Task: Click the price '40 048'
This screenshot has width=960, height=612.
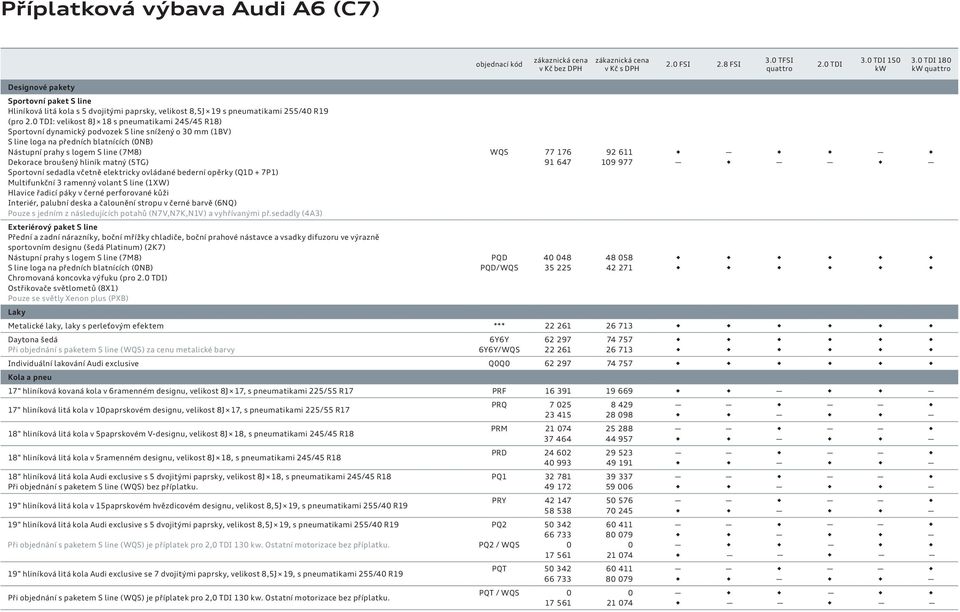Action: tap(558, 258)
